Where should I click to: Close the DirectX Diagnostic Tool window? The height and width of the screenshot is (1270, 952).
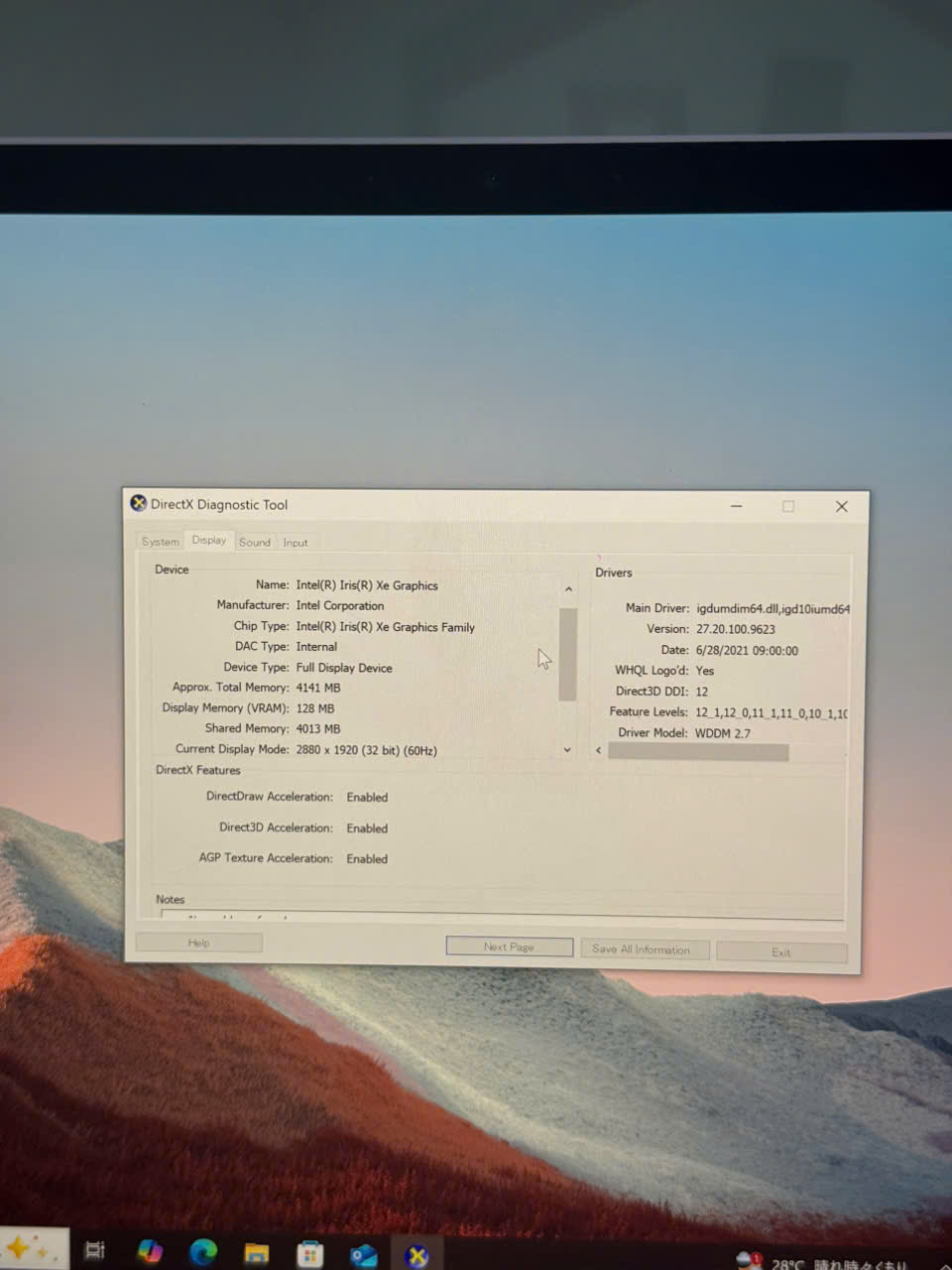click(x=842, y=506)
